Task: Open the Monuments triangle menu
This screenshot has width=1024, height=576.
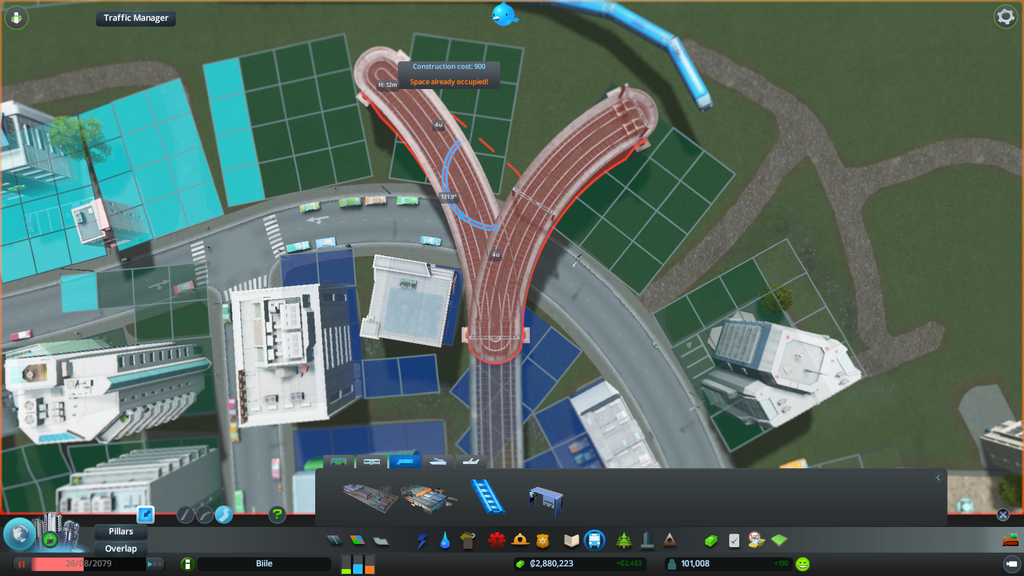Action: tap(669, 540)
